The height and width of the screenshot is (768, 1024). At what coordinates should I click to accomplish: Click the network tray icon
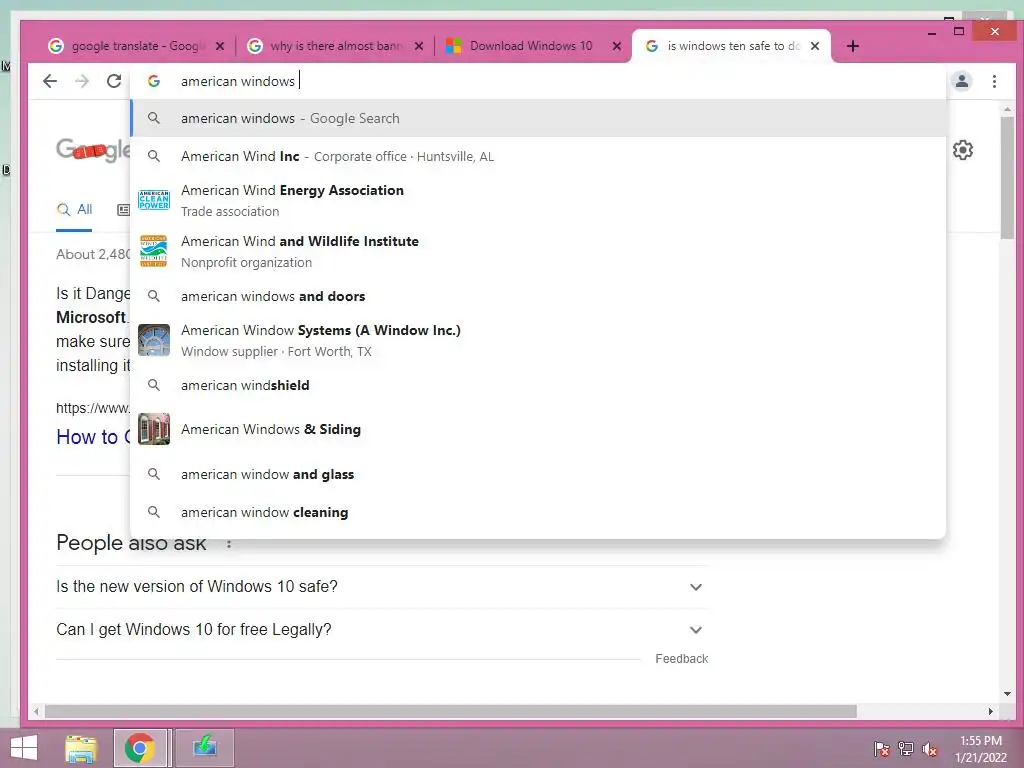[x=906, y=749]
